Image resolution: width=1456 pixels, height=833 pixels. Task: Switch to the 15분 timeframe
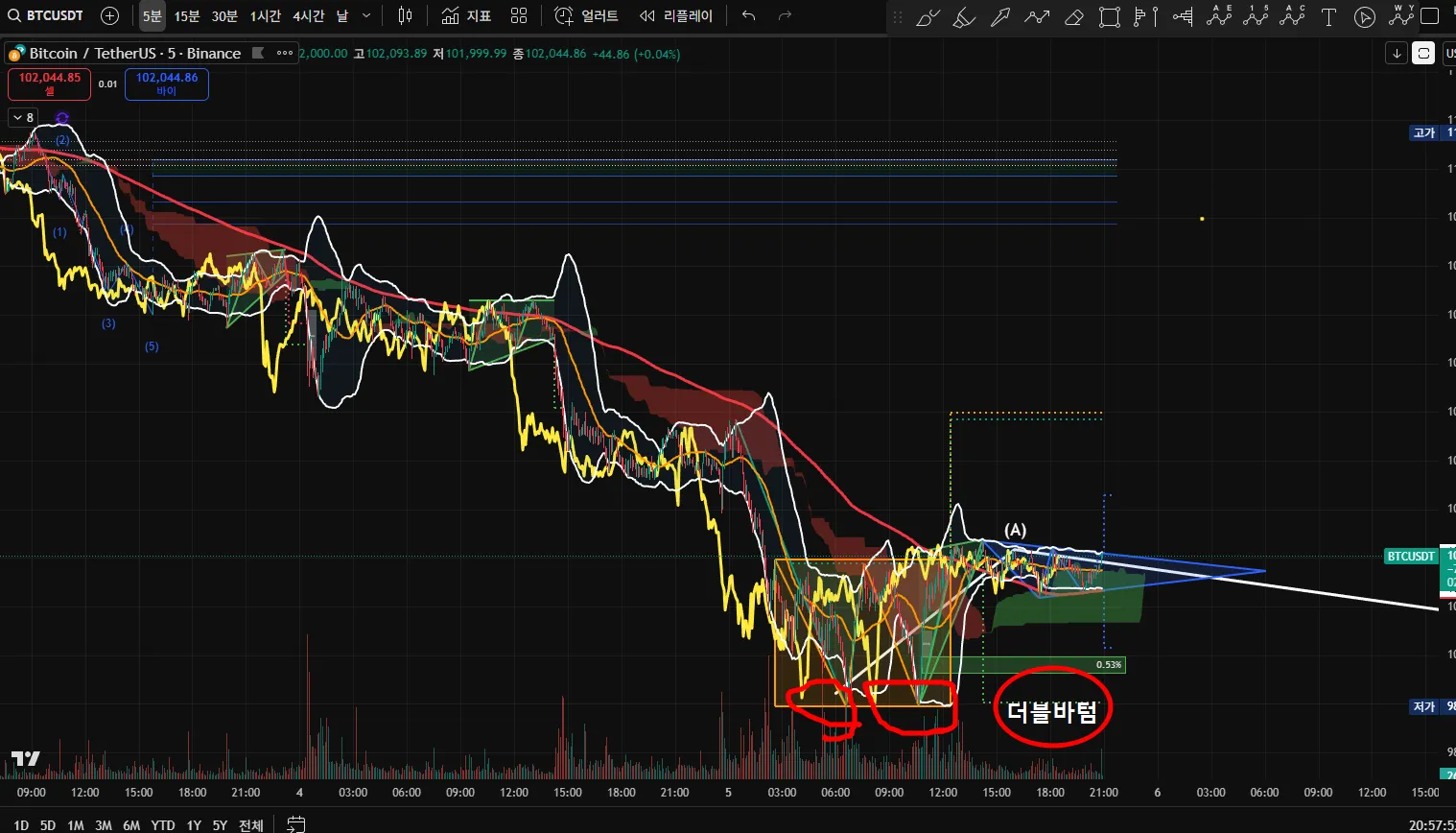(187, 16)
